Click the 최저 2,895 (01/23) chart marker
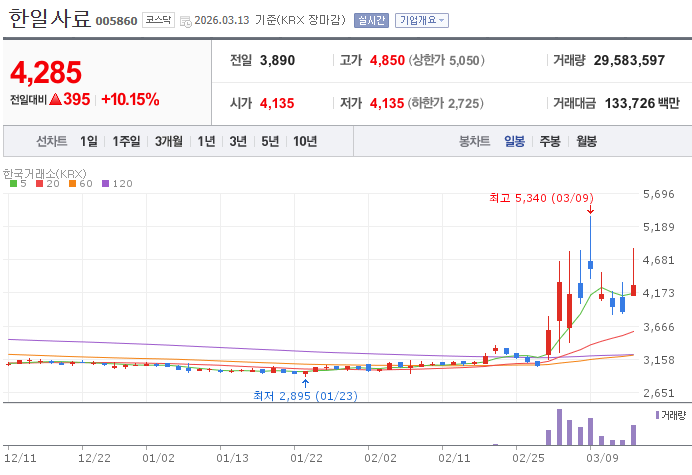The height and width of the screenshot is (475, 692). [305, 396]
